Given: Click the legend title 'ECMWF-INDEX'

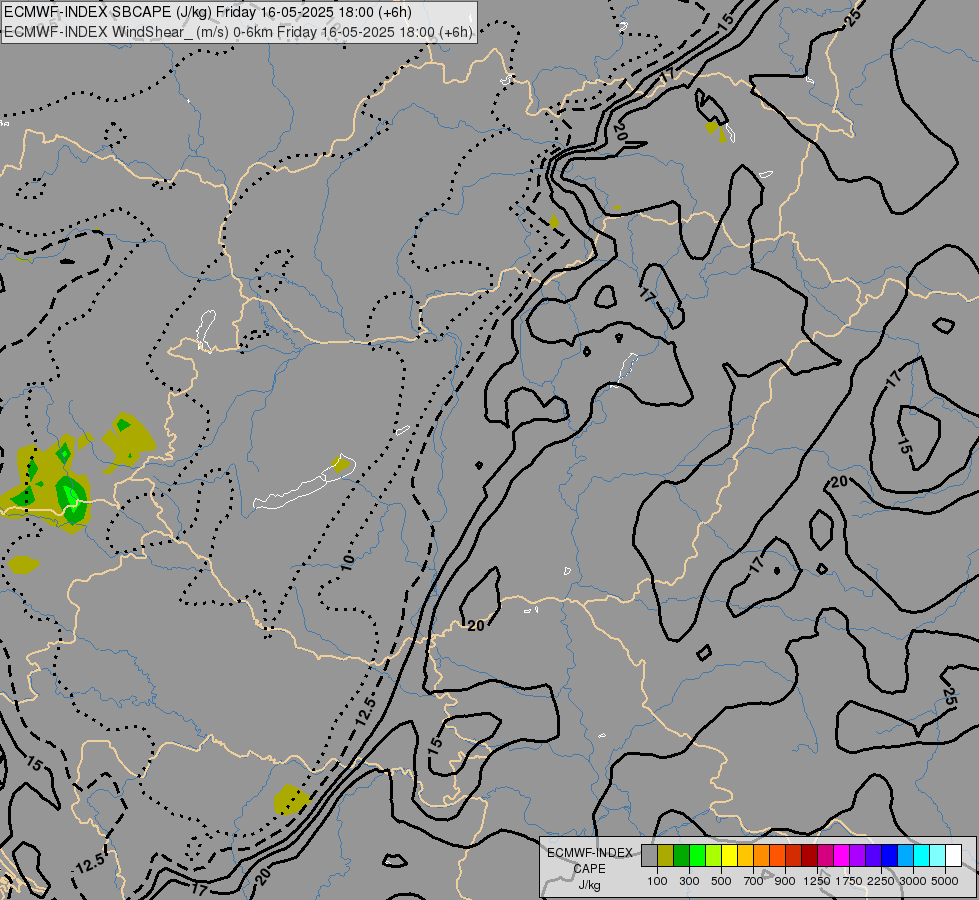Looking at the screenshot, I should [x=589, y=853].
